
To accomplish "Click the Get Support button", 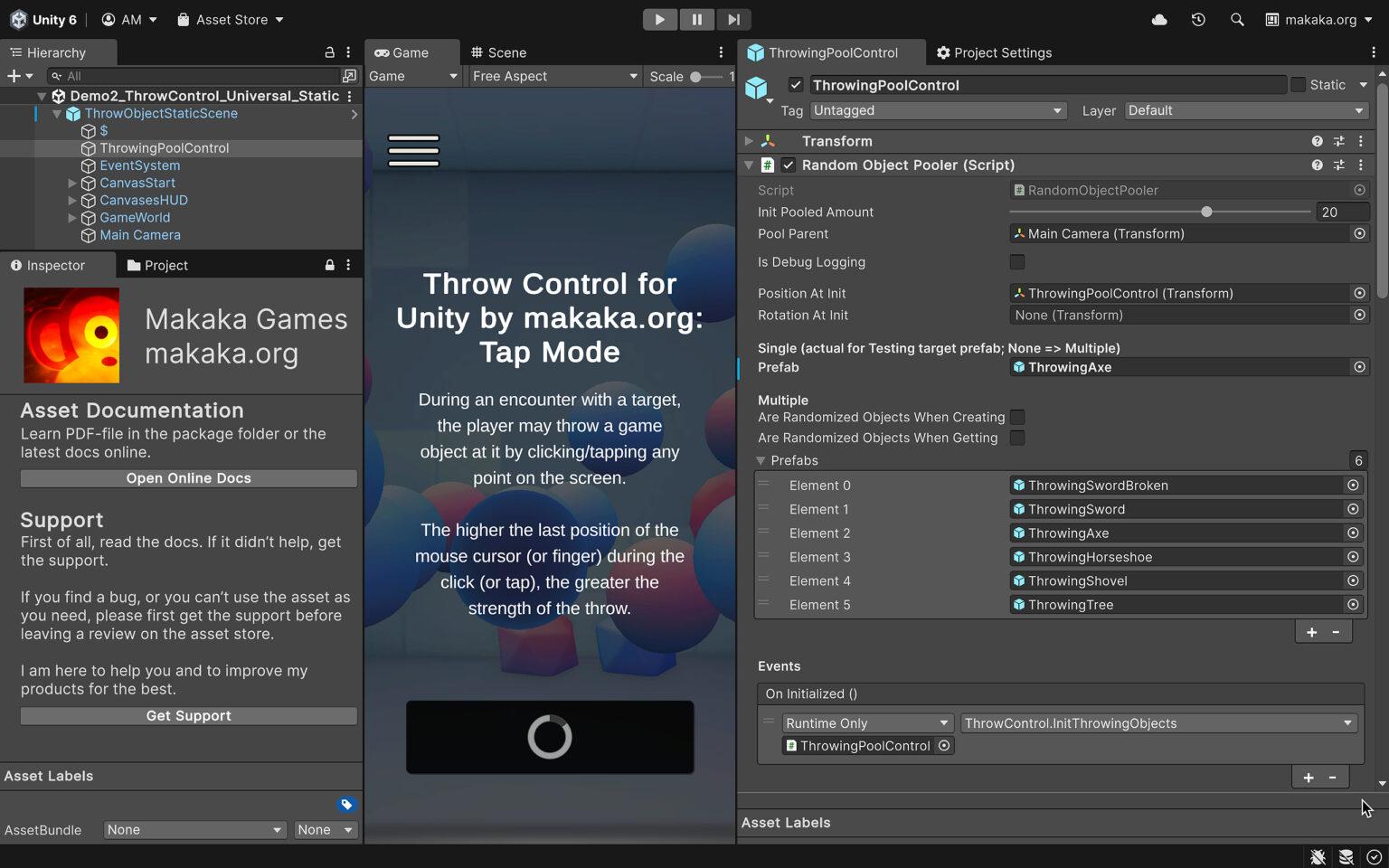I will [x=189, y=716].
